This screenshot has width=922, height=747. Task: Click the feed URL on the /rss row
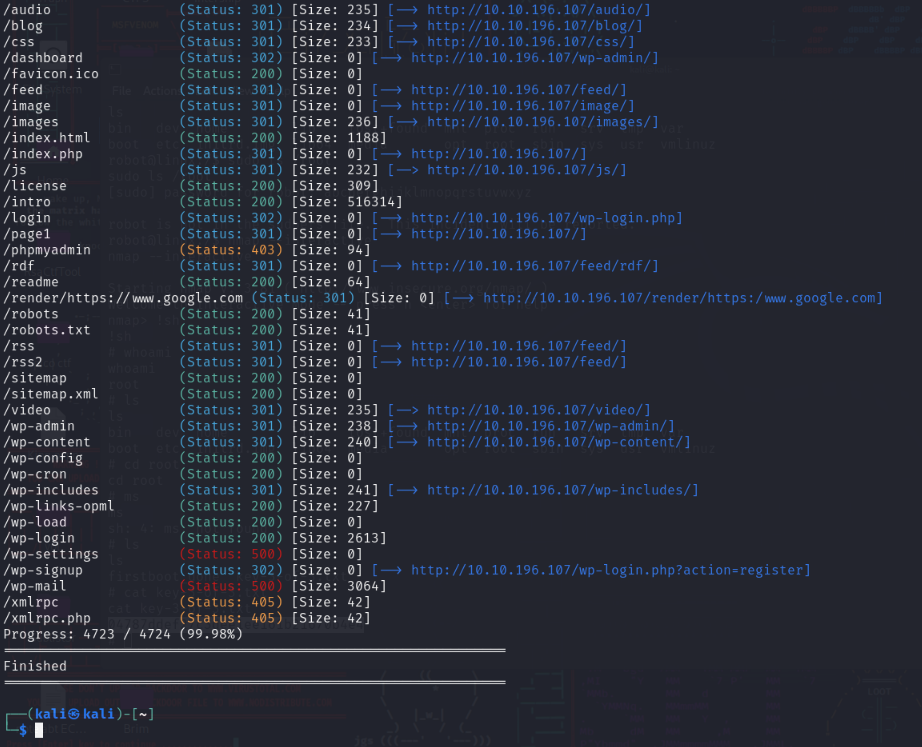516,346
